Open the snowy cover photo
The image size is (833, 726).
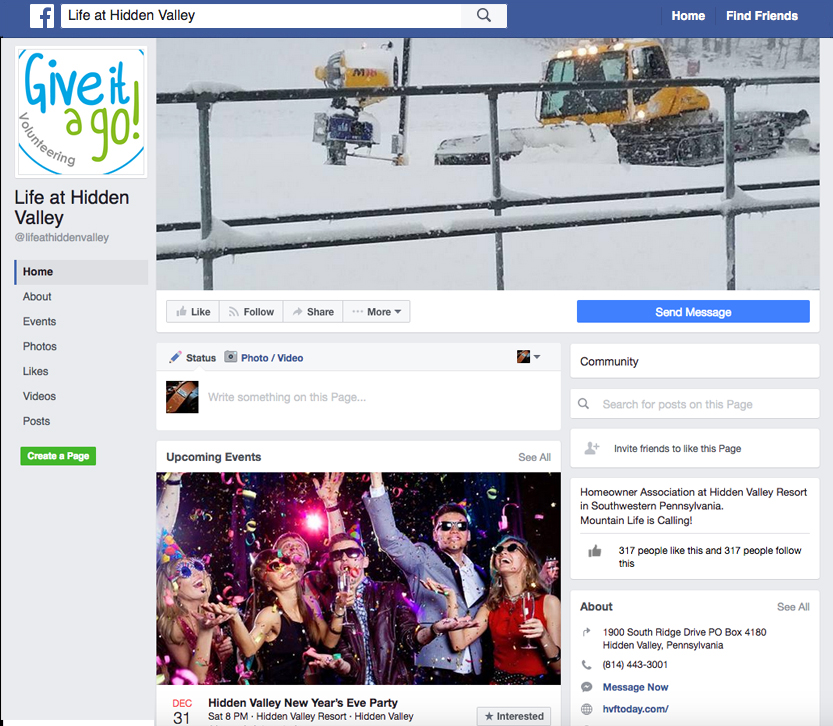pos(488,164)
